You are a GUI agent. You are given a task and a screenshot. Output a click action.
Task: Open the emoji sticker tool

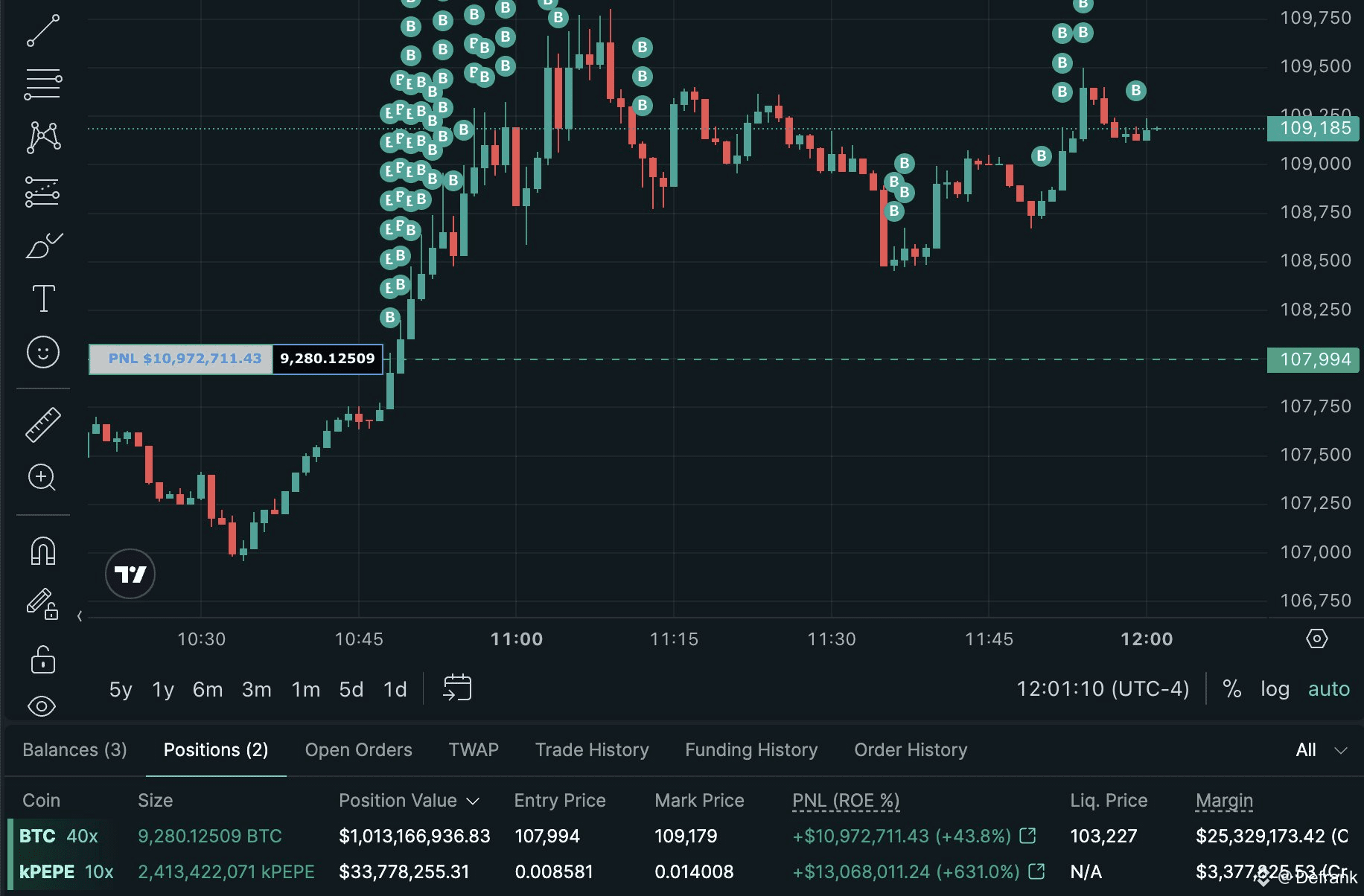tap(42, 352)
